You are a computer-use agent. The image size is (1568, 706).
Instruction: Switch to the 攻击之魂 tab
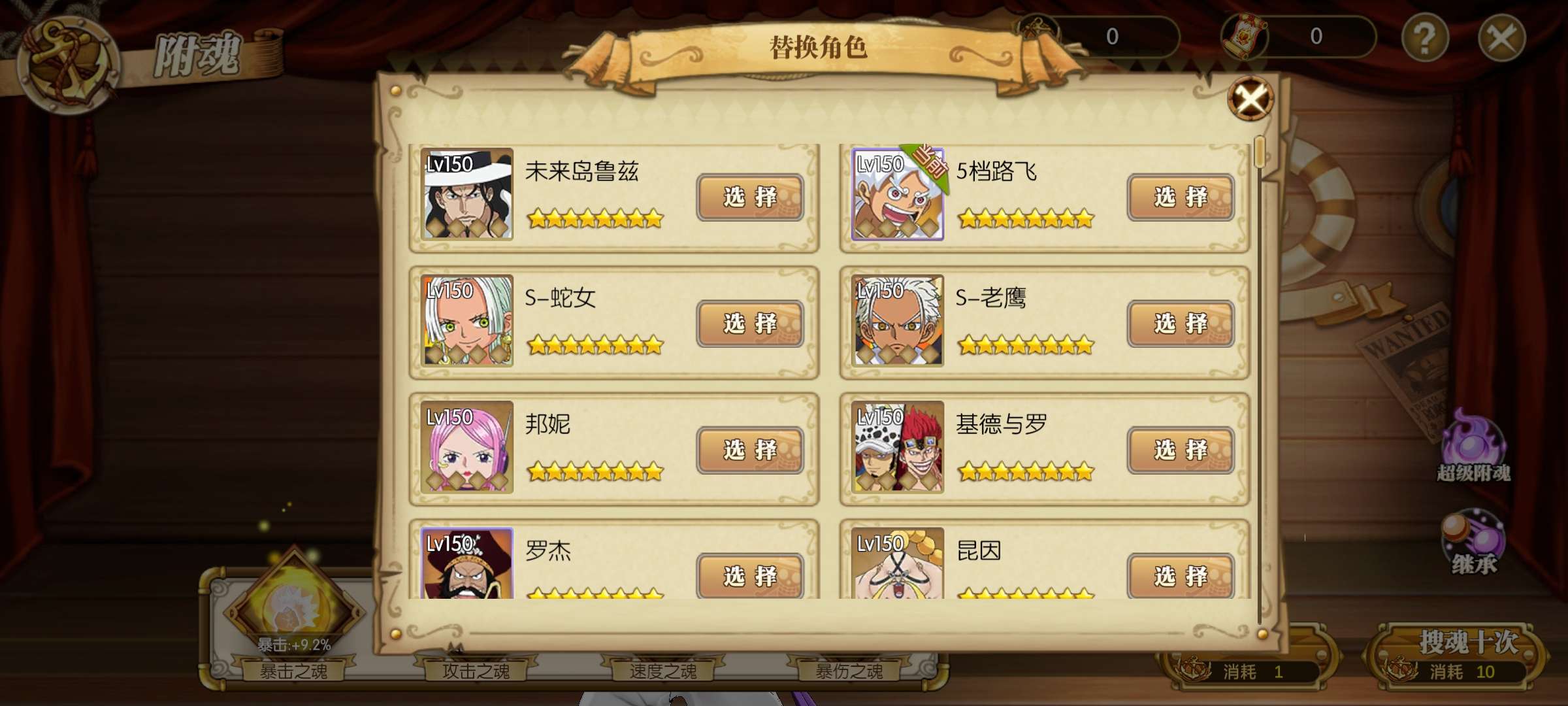click(476, 671)
